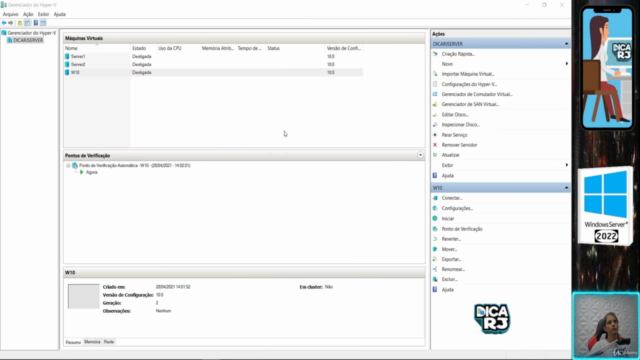Collapse the Pontos de Verificação panel

420,155
